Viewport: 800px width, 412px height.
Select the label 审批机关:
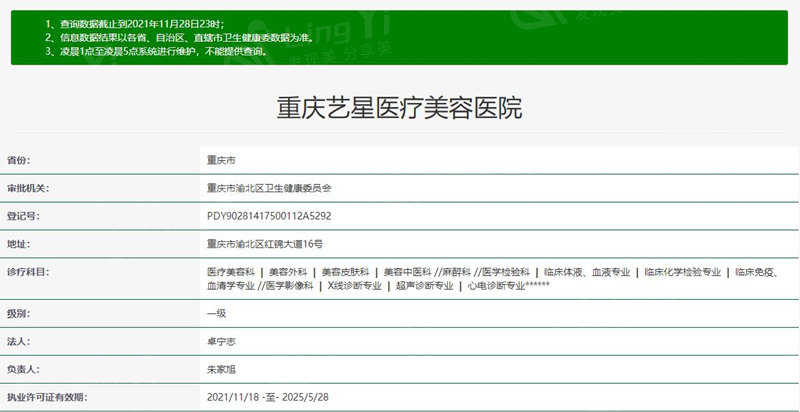(x=28, y=188)
